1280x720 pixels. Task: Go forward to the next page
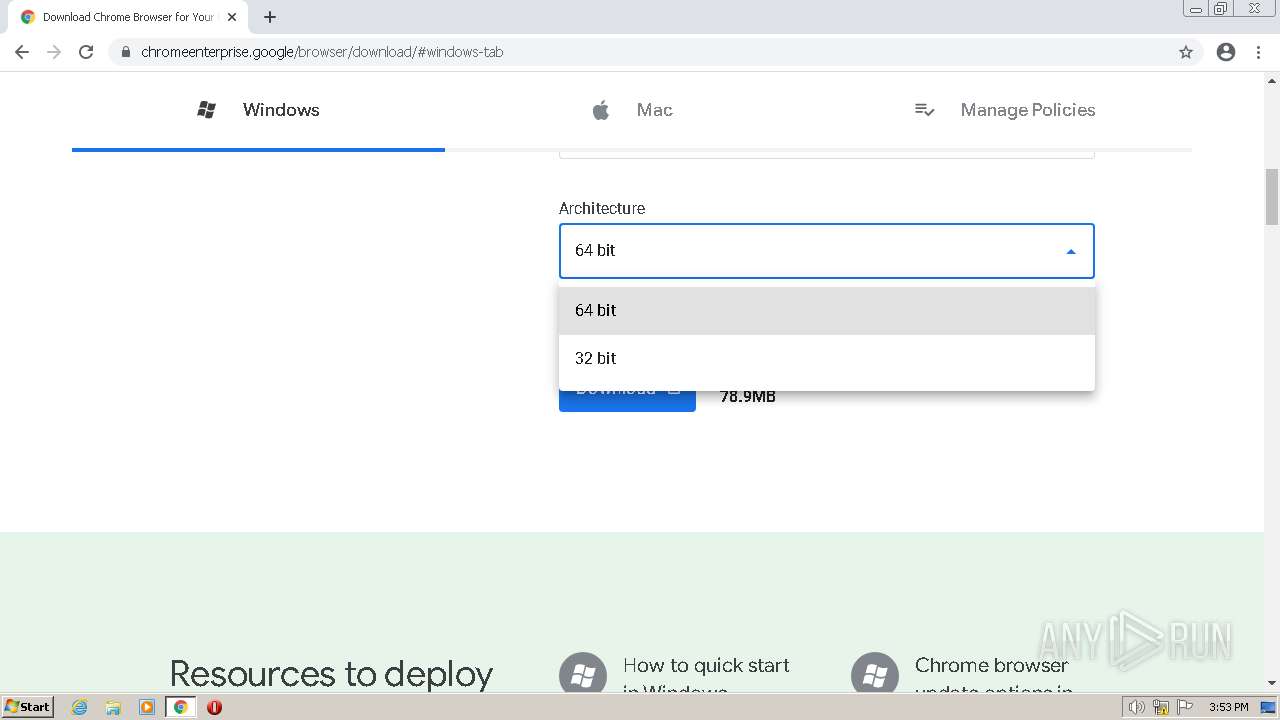[54, 52]
